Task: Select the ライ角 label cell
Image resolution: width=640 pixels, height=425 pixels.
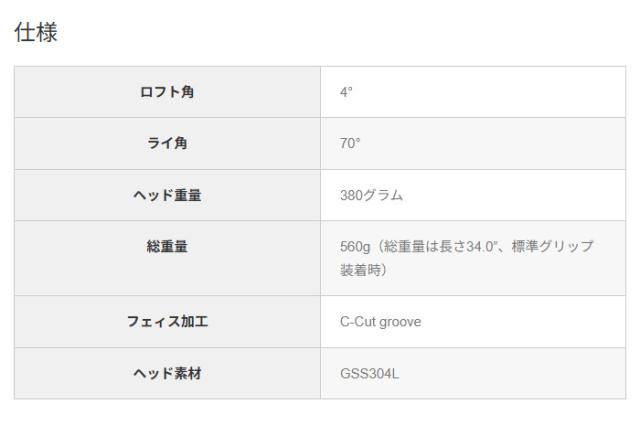Action: click(167, 143)
